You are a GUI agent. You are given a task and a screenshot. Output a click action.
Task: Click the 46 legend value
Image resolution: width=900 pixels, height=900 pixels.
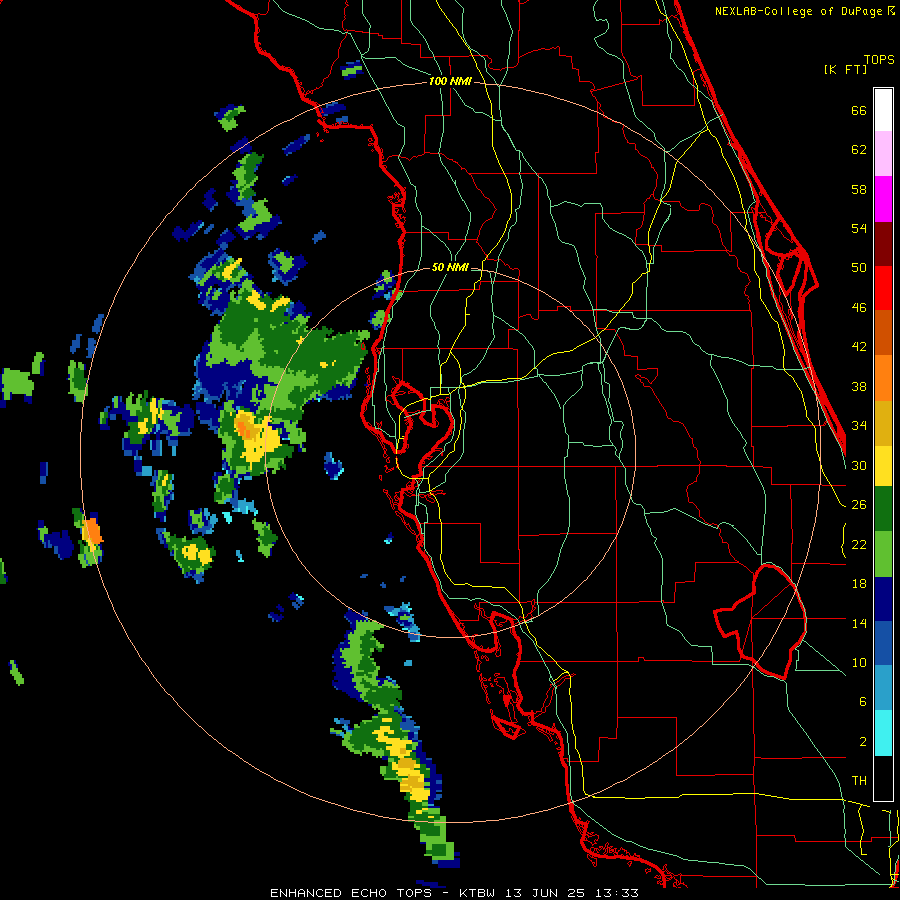point(859,308)
